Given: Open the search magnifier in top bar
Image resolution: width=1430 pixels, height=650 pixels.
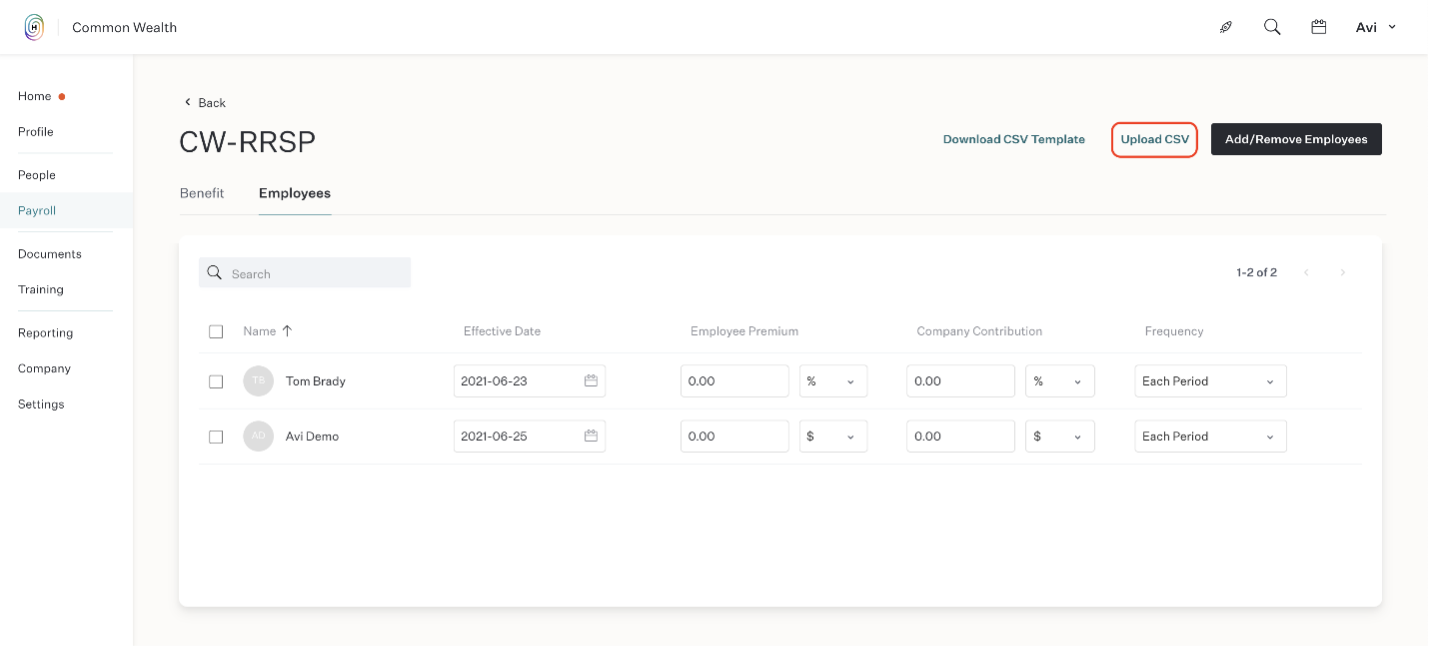Looking at the screenshot, I should 1272,27.
